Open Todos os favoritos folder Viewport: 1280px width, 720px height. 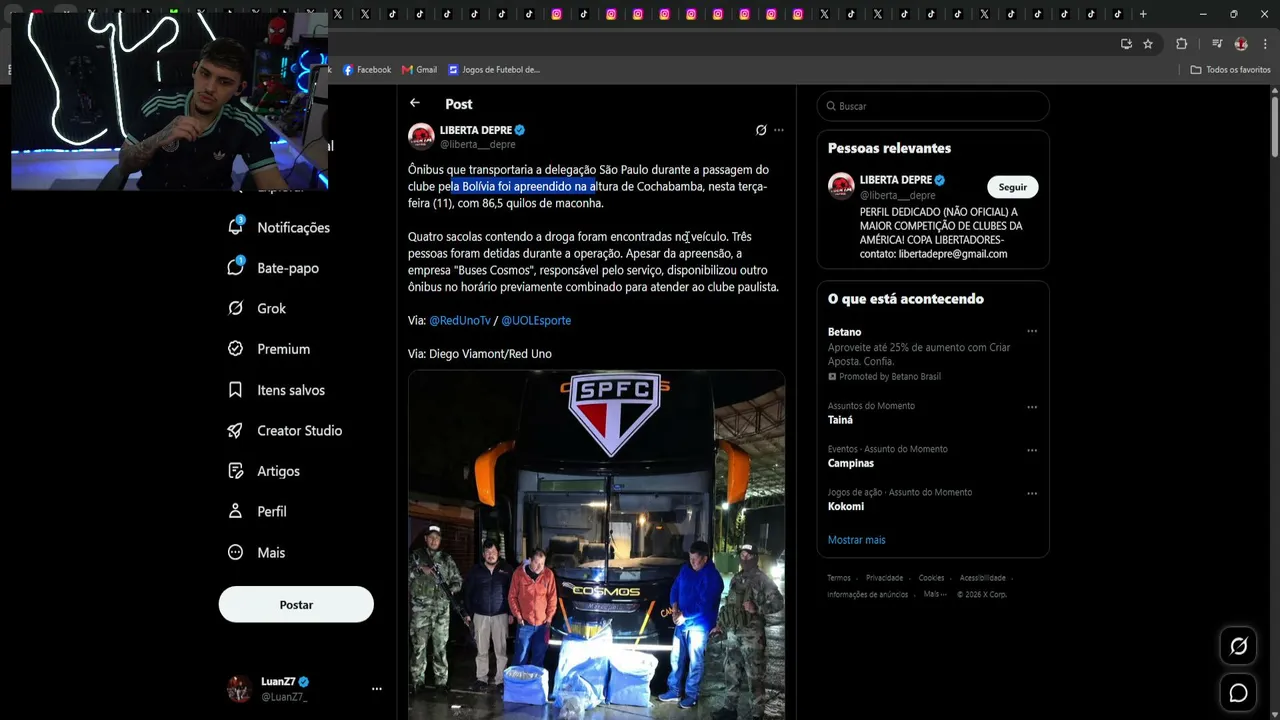[1230, 70]
